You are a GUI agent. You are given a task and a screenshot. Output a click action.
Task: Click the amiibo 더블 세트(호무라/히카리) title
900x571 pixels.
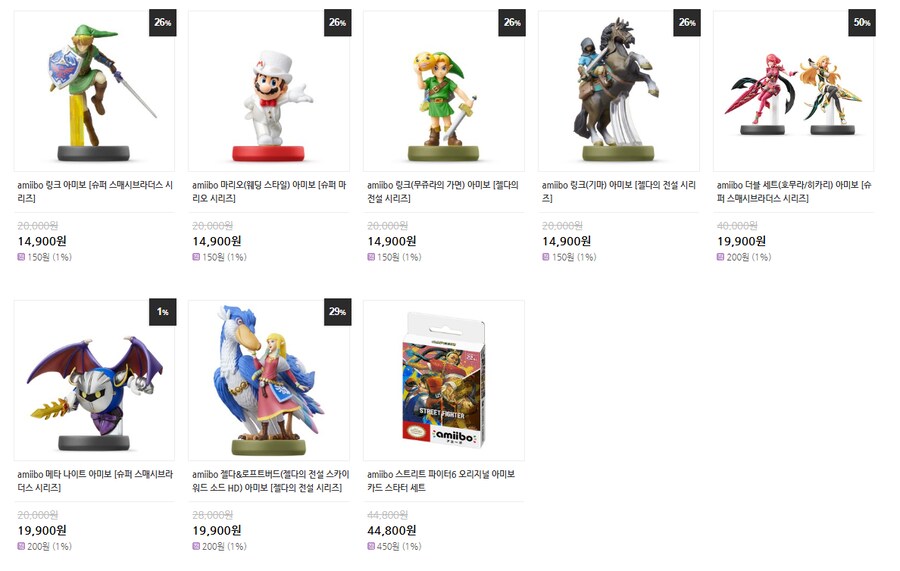click(794, 192)
